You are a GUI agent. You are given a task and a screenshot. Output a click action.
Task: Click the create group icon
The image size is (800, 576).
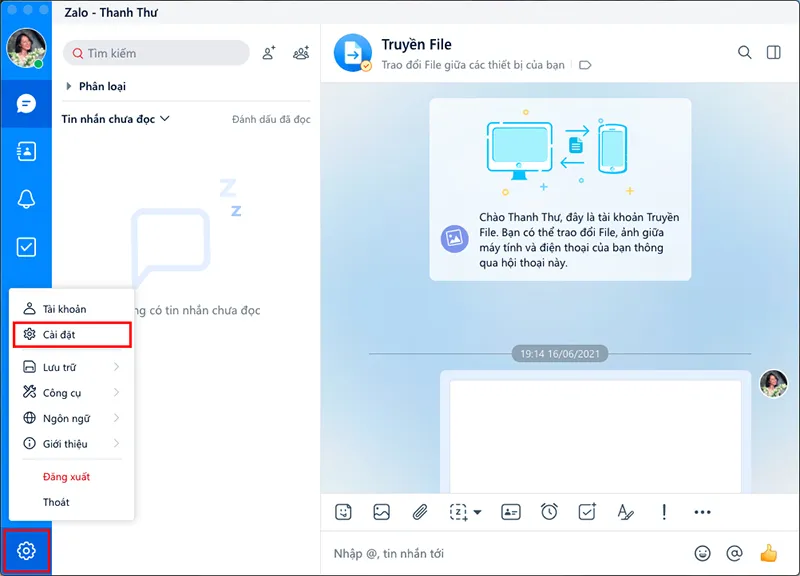pos(300,53)
